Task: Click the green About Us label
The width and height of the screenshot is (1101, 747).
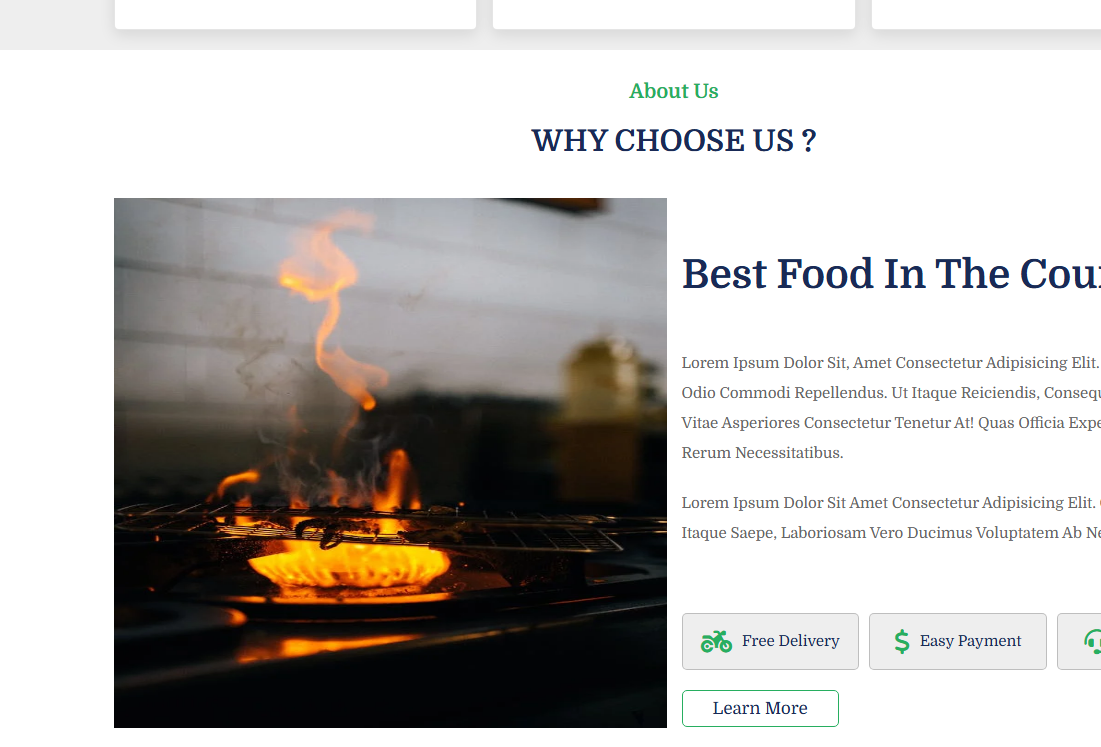Action: click(x=673, y=91)
